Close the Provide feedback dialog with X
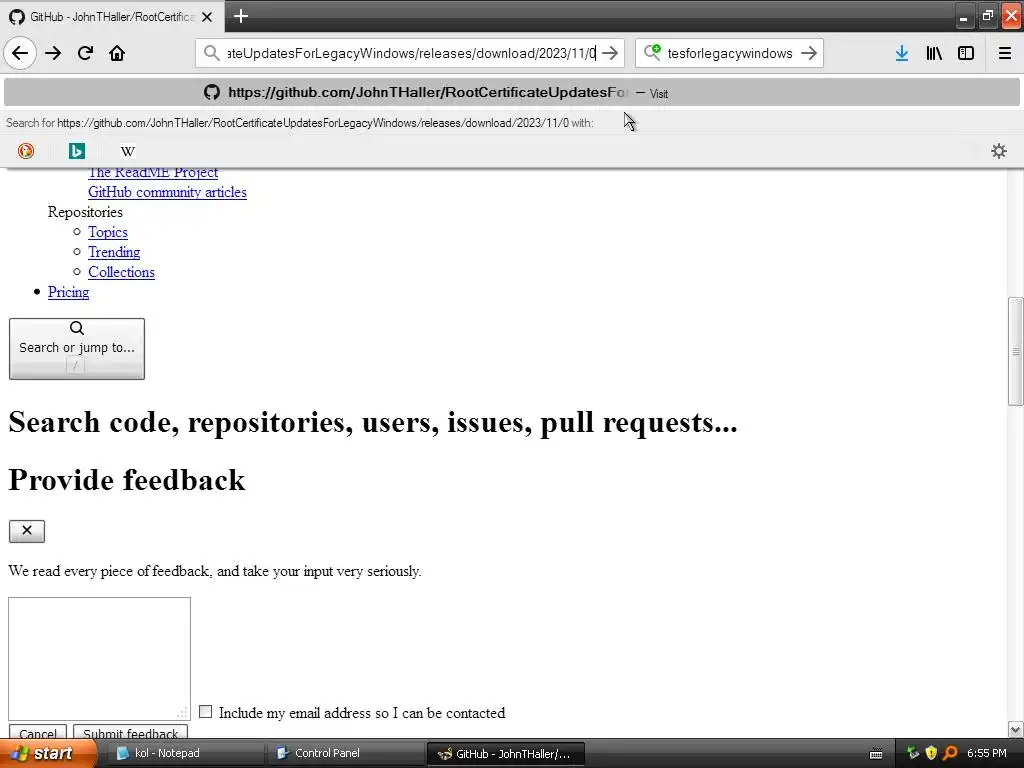The height and width of the screenshot is (768, 1024). [x=27, y=531]
